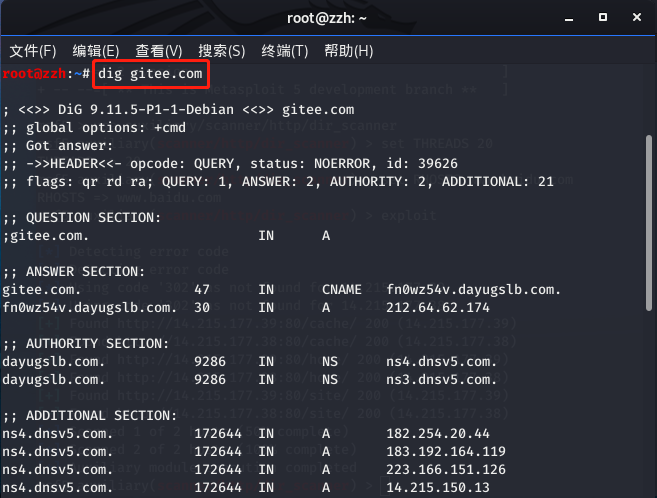Image resolution: width=657 pixels, height=498 pixels.
Task: Click the 'QUESTION SECTION:' heading
Action: pos(93,218)
